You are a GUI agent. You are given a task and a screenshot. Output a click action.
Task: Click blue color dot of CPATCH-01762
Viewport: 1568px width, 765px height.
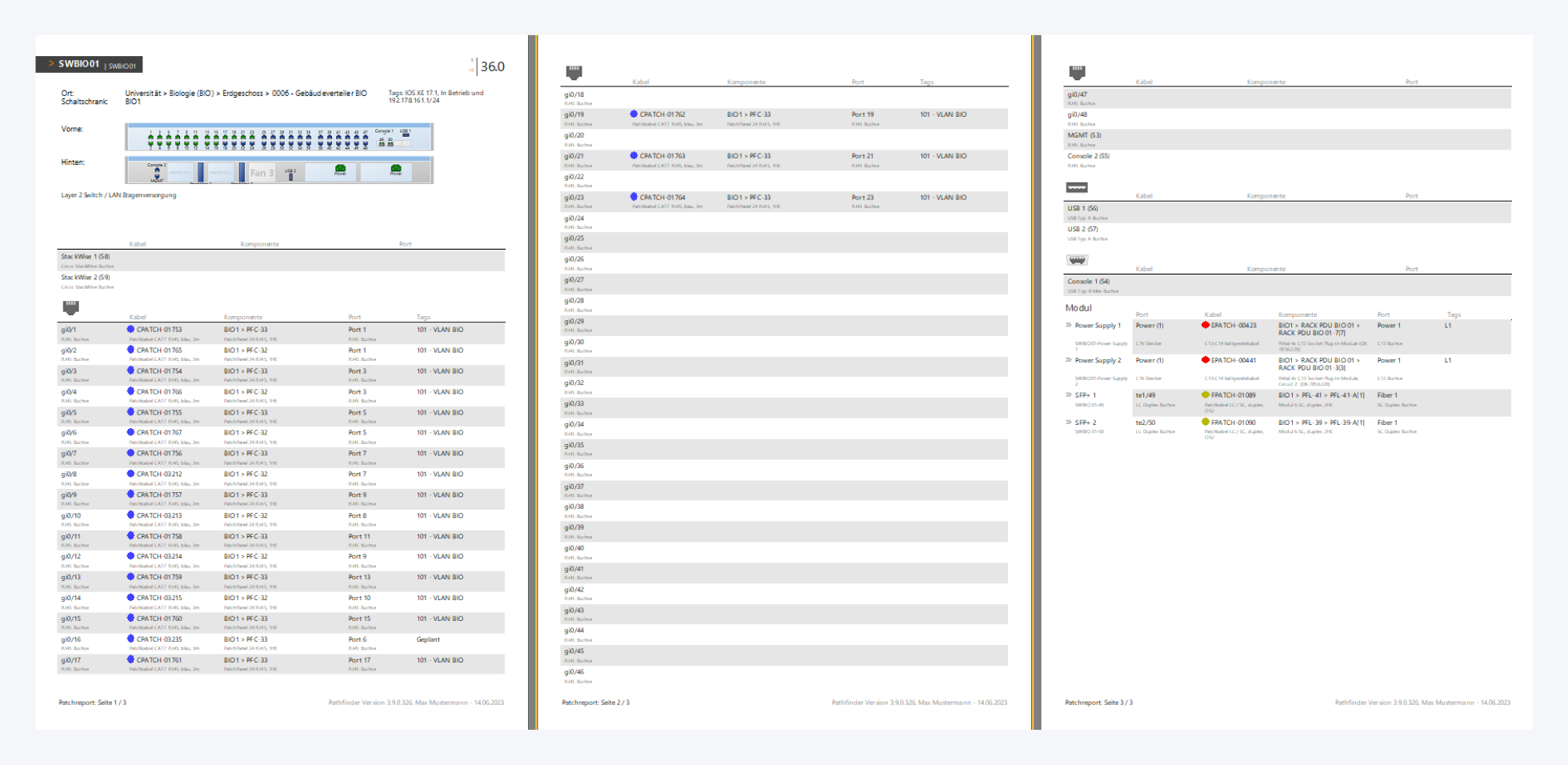pyautogui.click(x=634, y=114)
